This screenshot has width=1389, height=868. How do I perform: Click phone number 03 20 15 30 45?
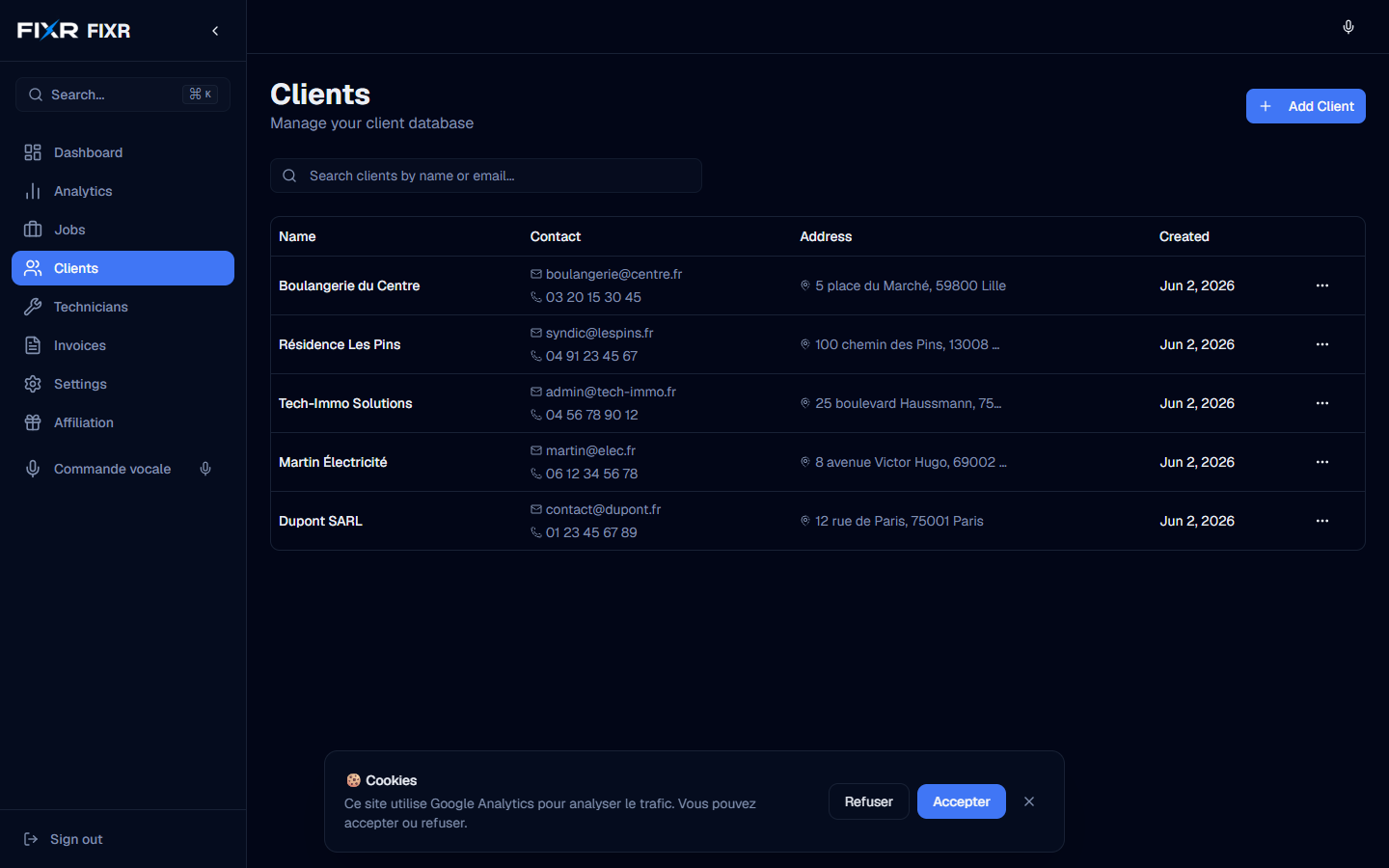593,297
